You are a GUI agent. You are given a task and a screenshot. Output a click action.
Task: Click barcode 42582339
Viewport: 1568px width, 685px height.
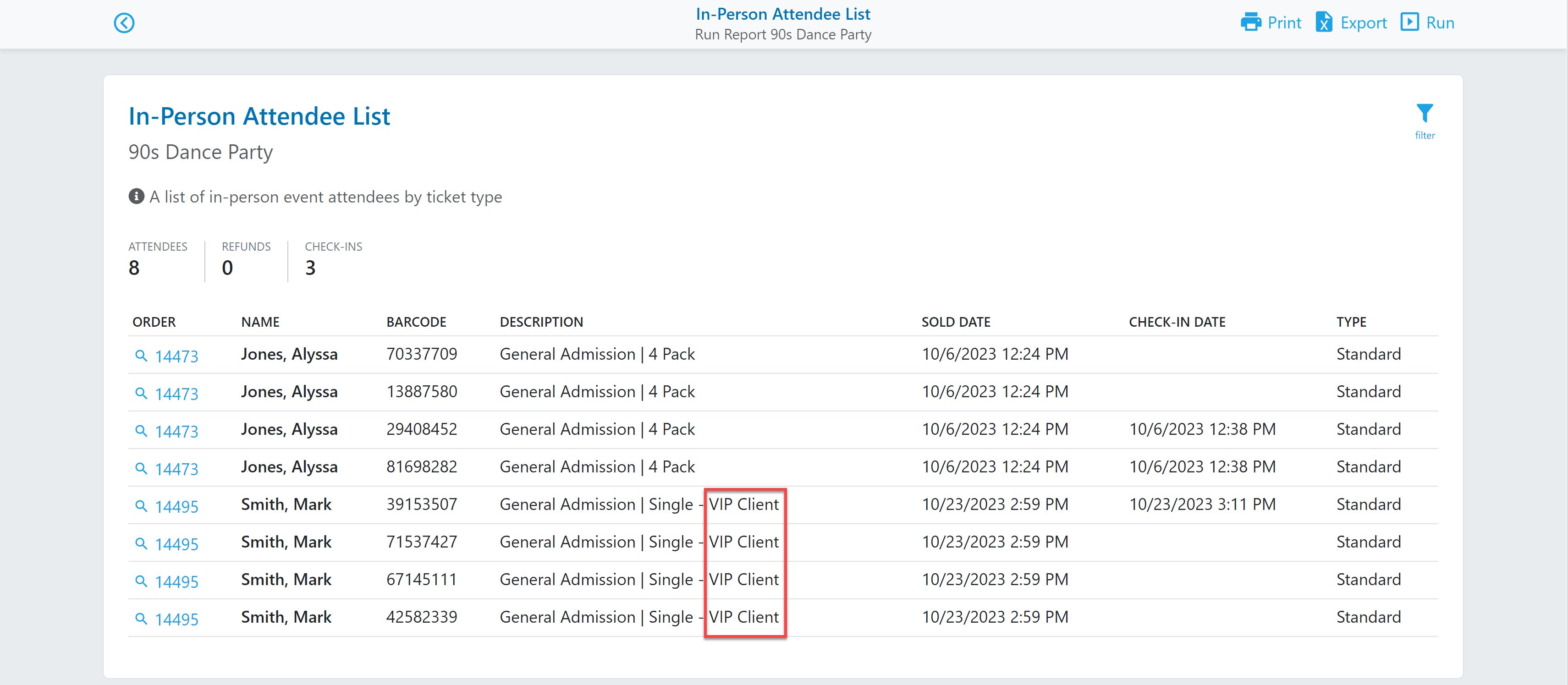tap(422, 618)
